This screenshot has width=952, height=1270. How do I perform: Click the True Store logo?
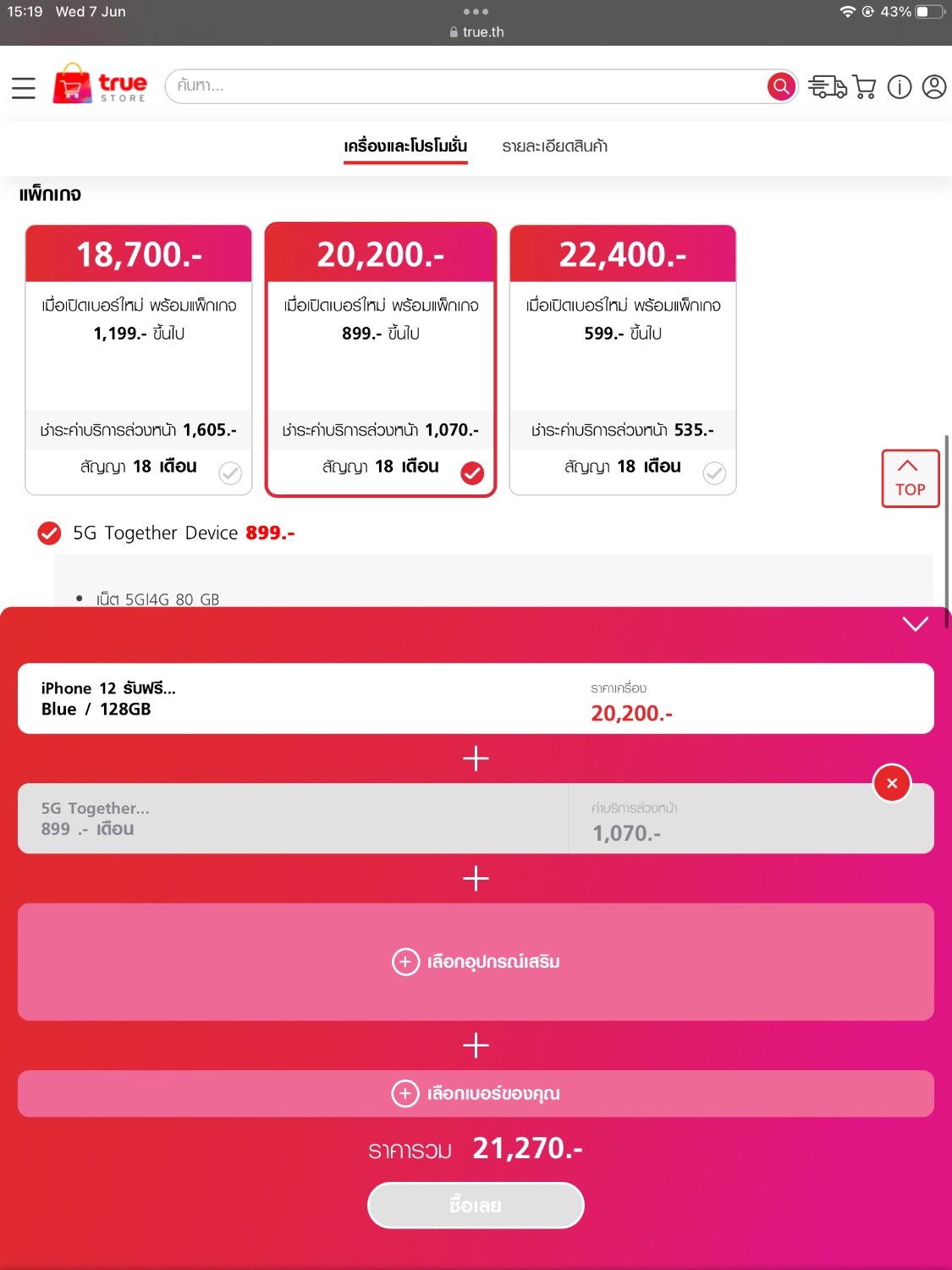[x=100, y=86]
